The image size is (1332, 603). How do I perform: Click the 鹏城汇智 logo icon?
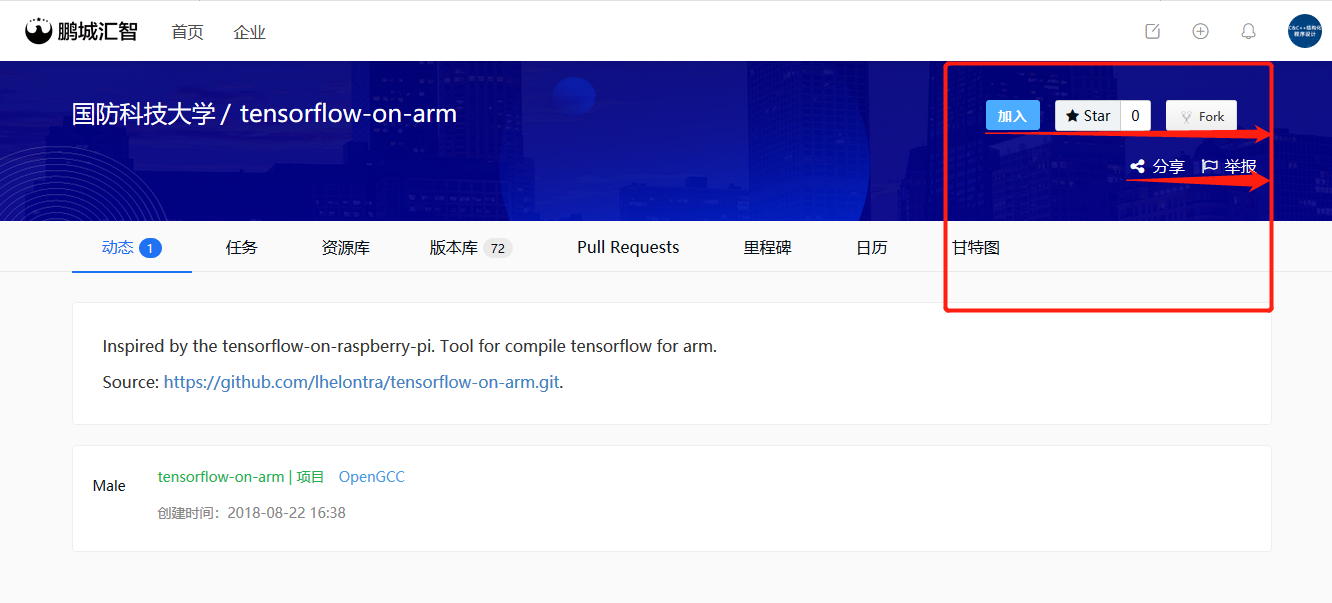click(x=38, y=32)
